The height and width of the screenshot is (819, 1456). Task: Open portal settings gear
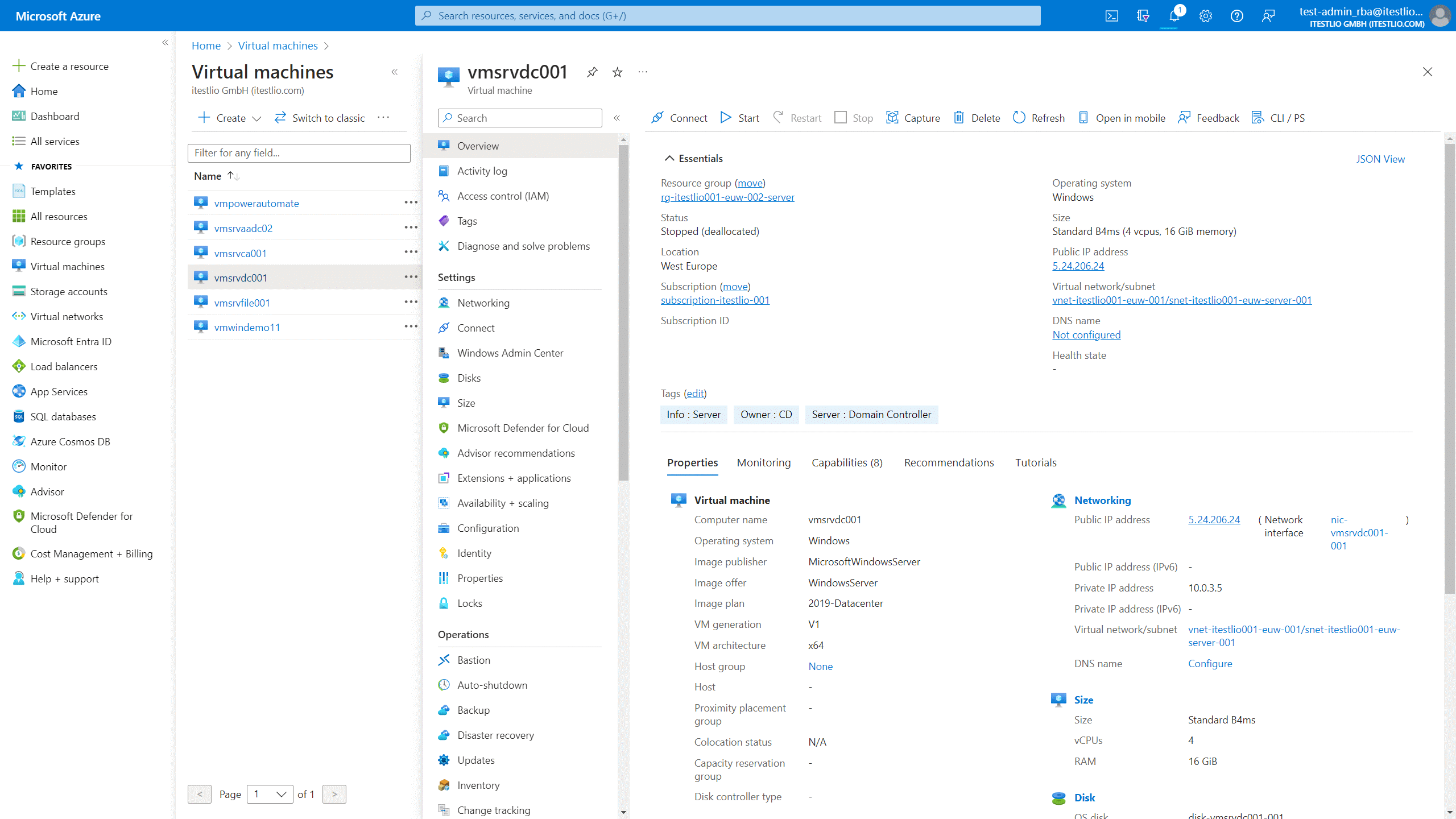[x=1205, y=16]
